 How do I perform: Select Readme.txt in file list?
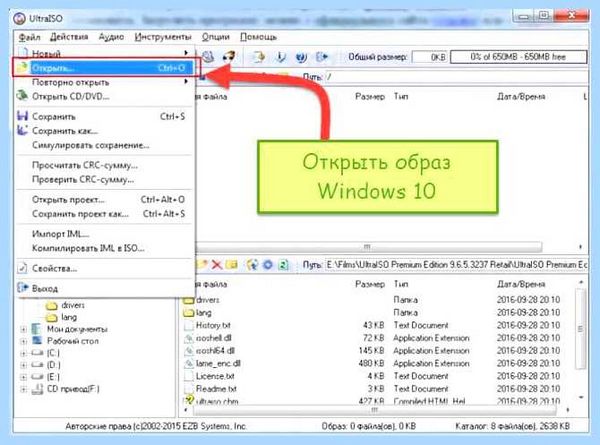(216, 389)
